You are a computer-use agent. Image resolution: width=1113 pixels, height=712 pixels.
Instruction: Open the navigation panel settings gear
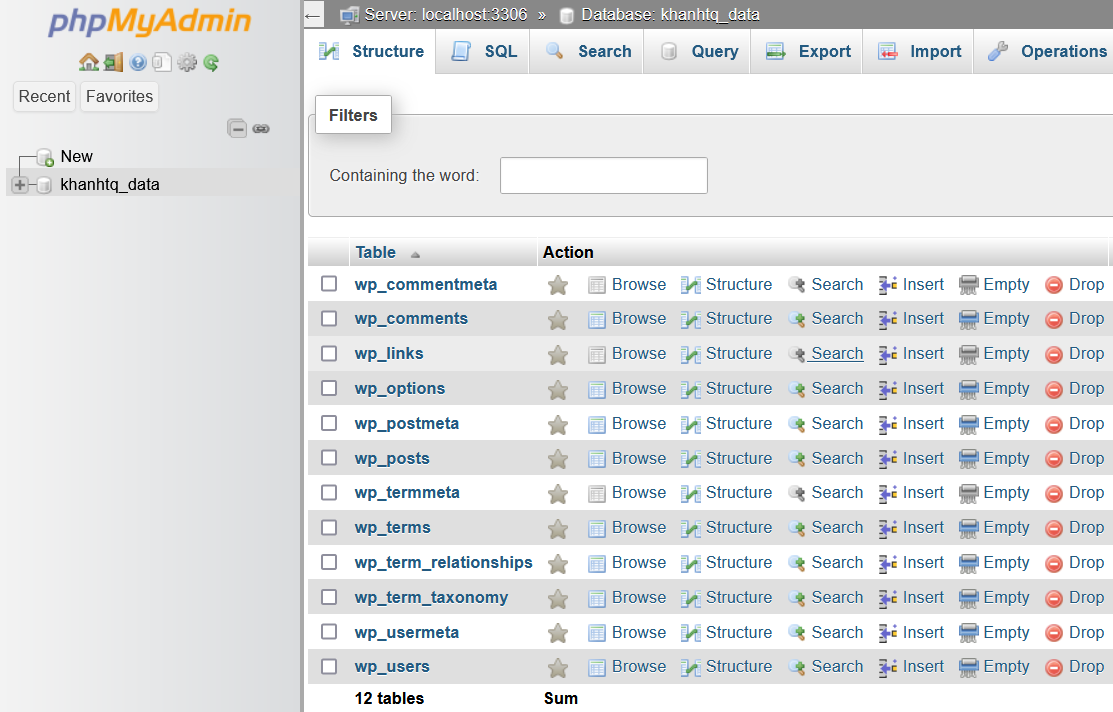(187, 63)
